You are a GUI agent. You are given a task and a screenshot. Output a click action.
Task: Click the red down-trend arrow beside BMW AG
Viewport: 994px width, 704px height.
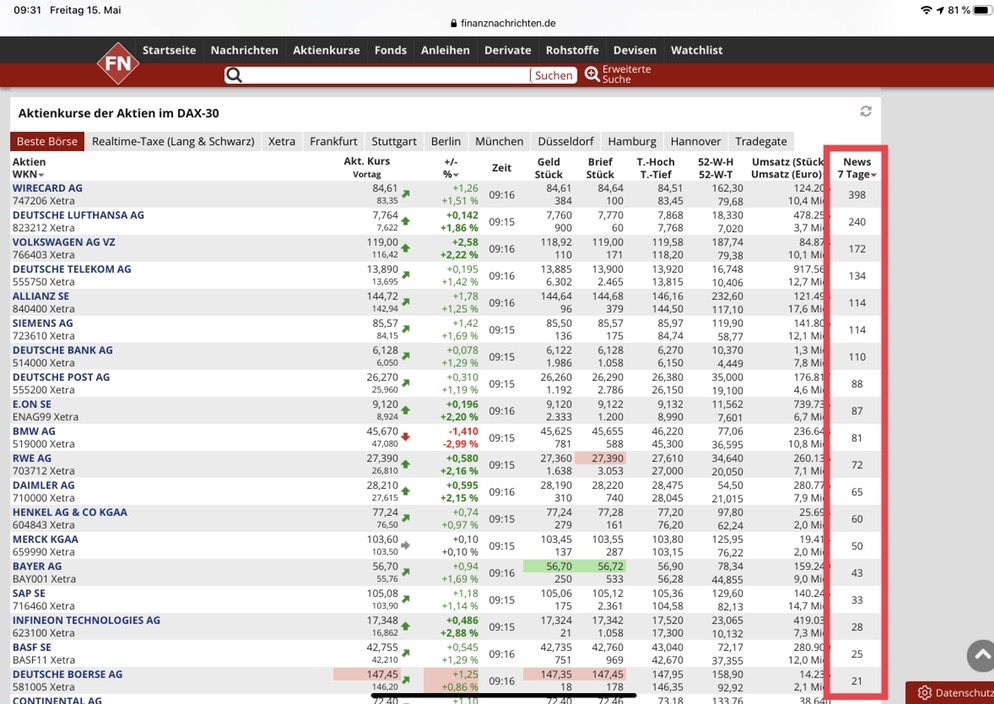click(406, 435)
